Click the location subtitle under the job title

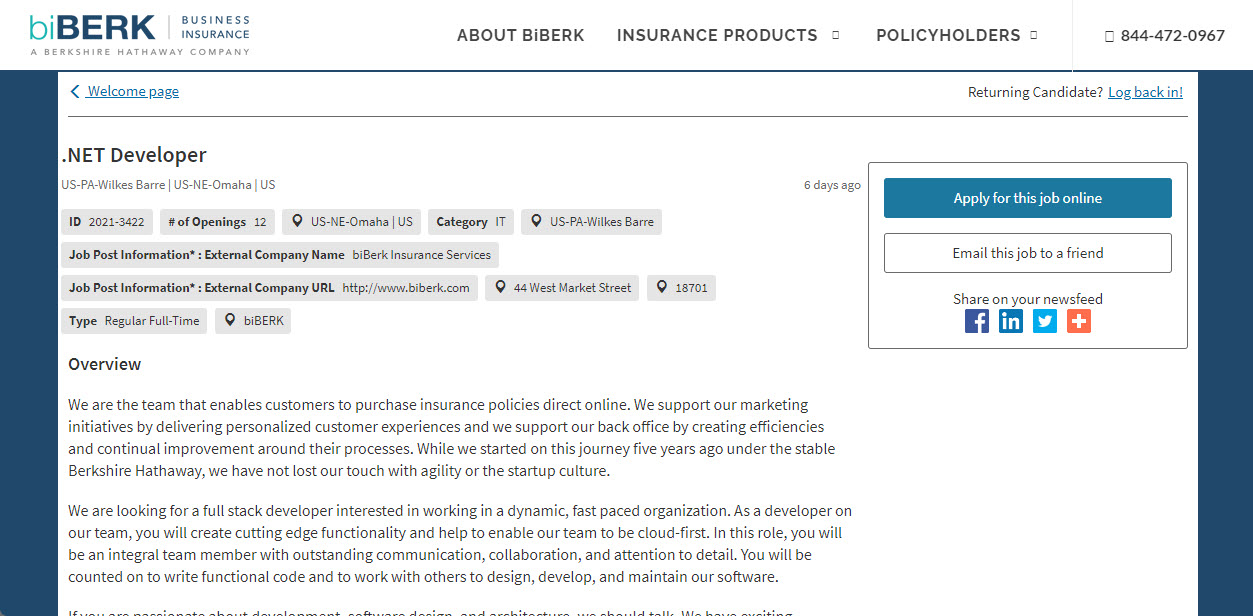click(x=168, y=185)
